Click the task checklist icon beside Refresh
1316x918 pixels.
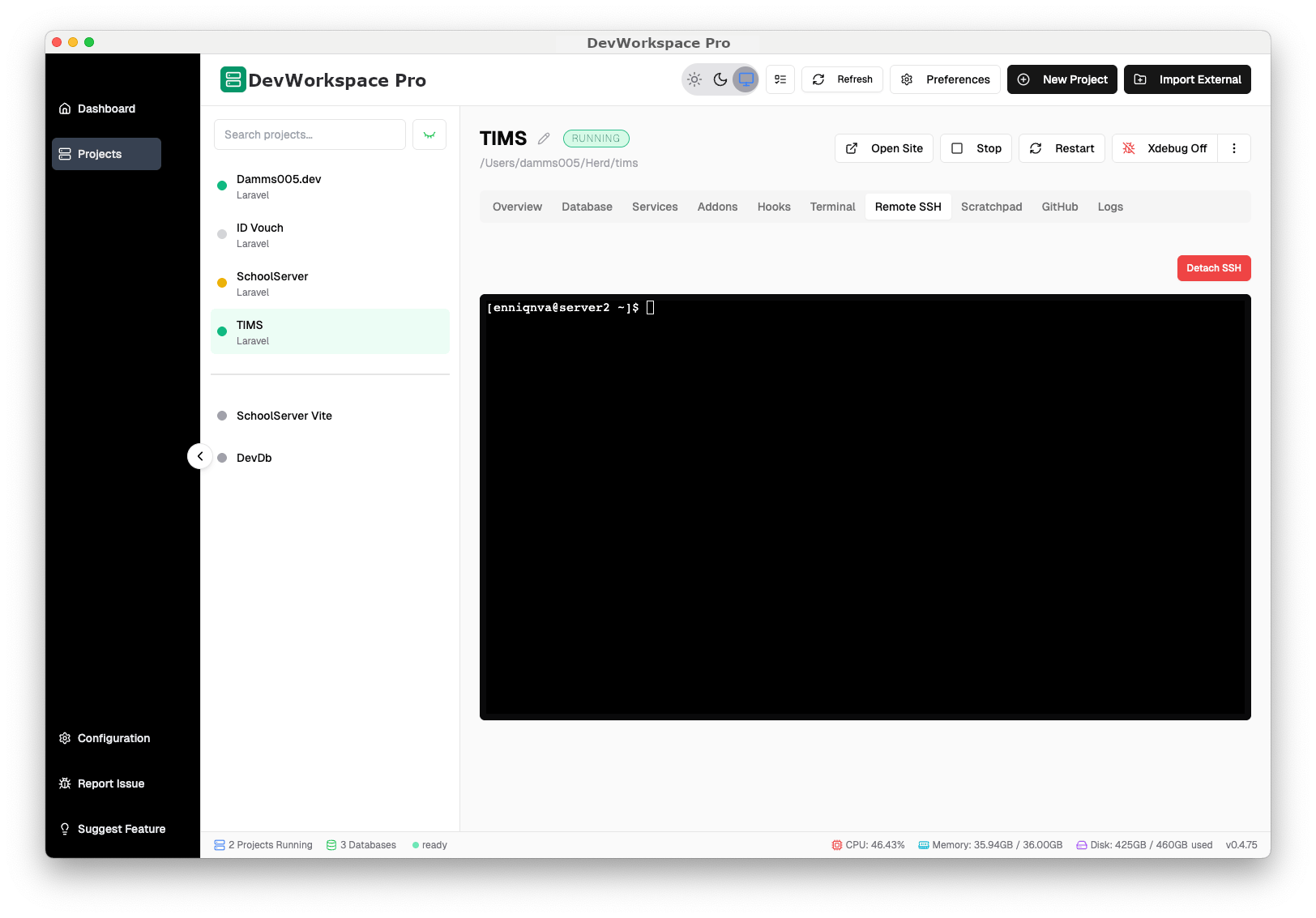[x=780, y=79]
